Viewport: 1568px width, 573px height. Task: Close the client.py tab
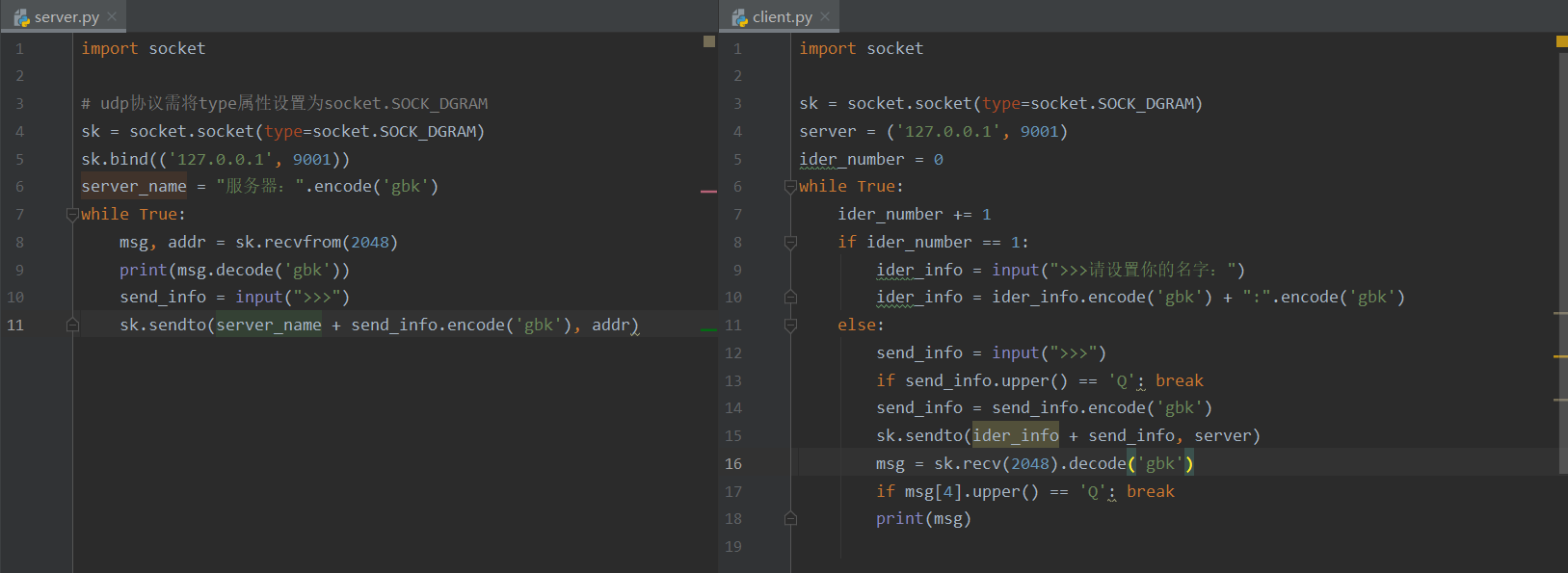pyautogui.click(x=825, y=16)
